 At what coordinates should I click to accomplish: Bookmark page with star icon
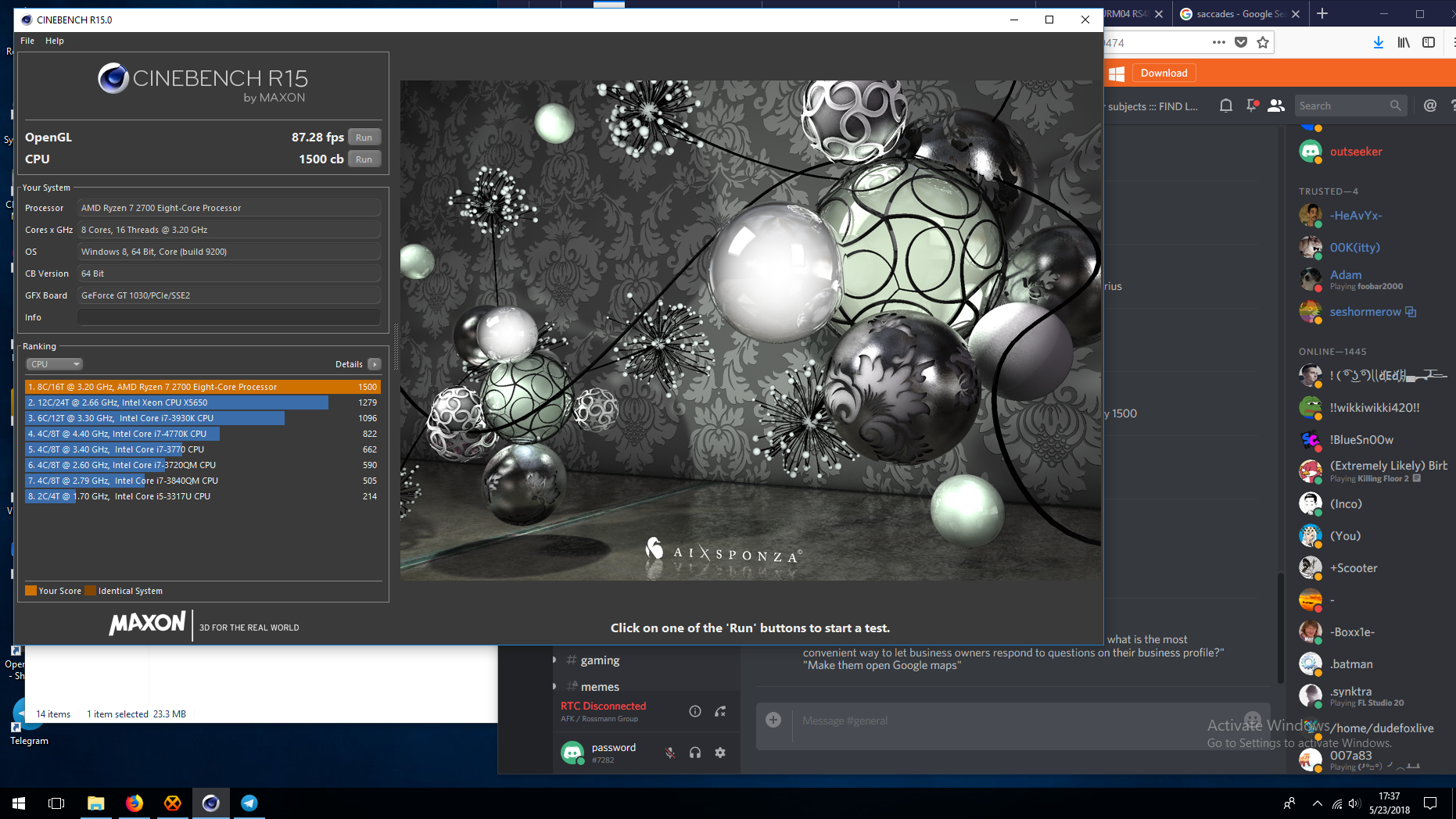tap(1263, 42)
